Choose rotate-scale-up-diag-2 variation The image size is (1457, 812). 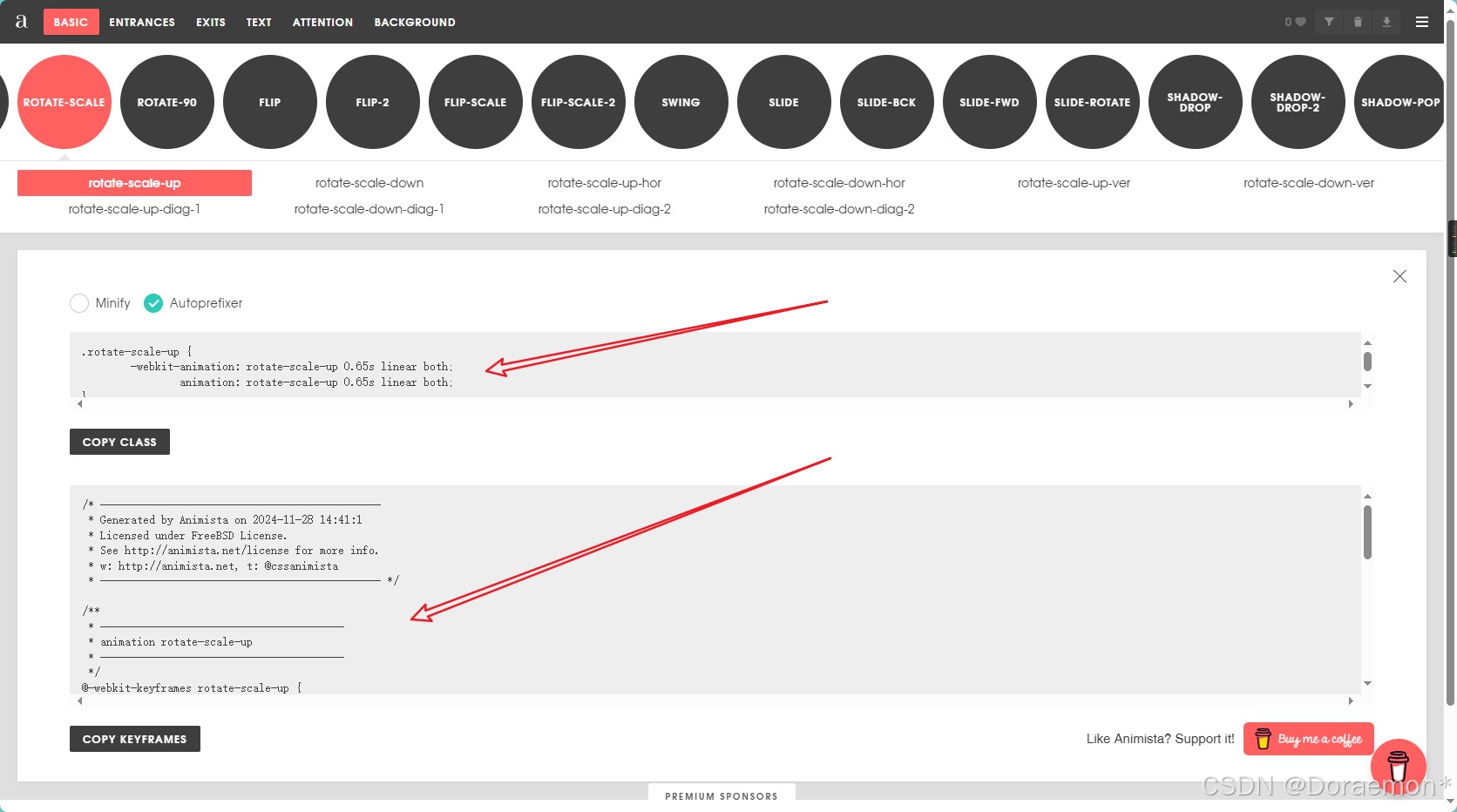[605, 209]
